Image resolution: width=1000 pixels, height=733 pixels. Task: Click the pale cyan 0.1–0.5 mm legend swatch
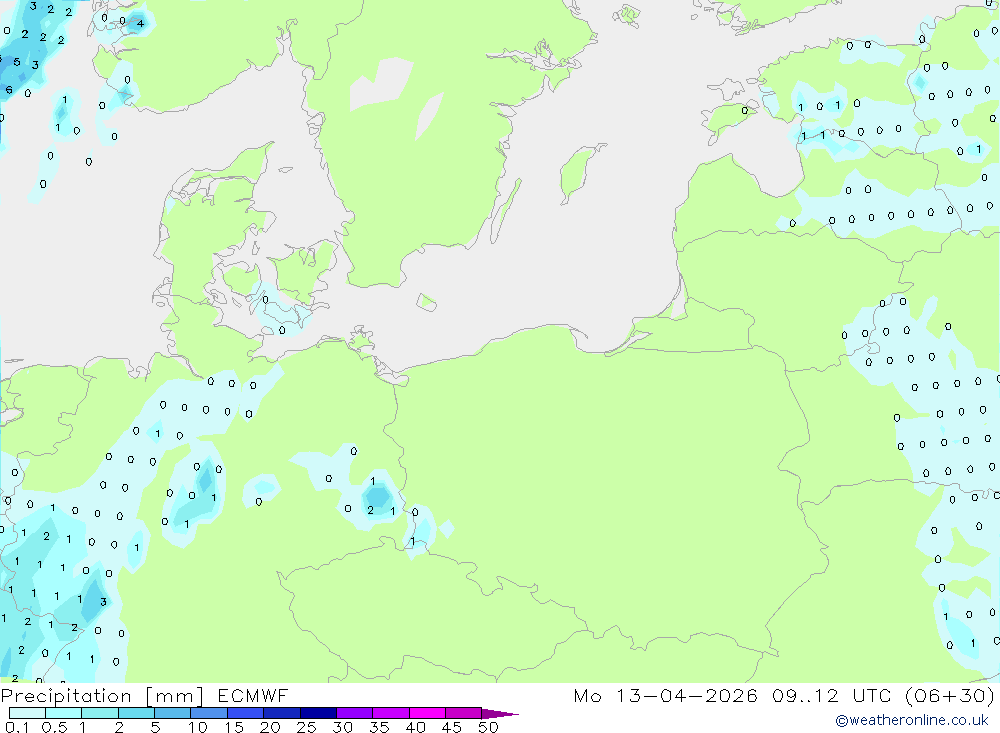27,713
